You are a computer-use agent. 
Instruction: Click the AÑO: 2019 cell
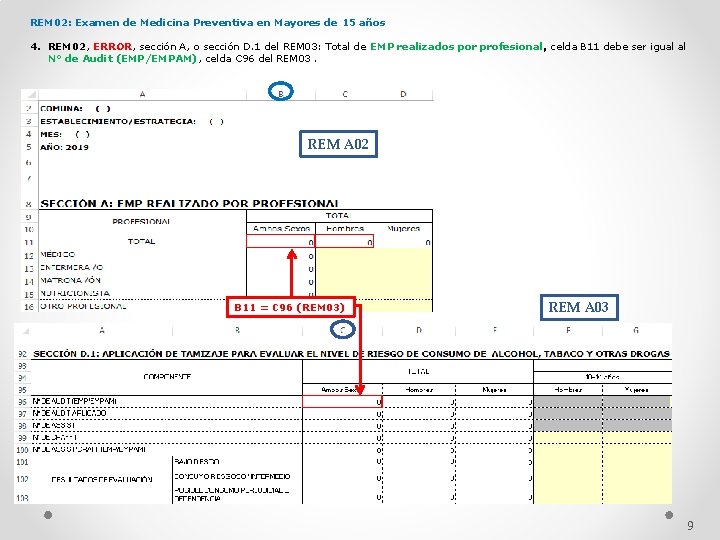point(64,147)
